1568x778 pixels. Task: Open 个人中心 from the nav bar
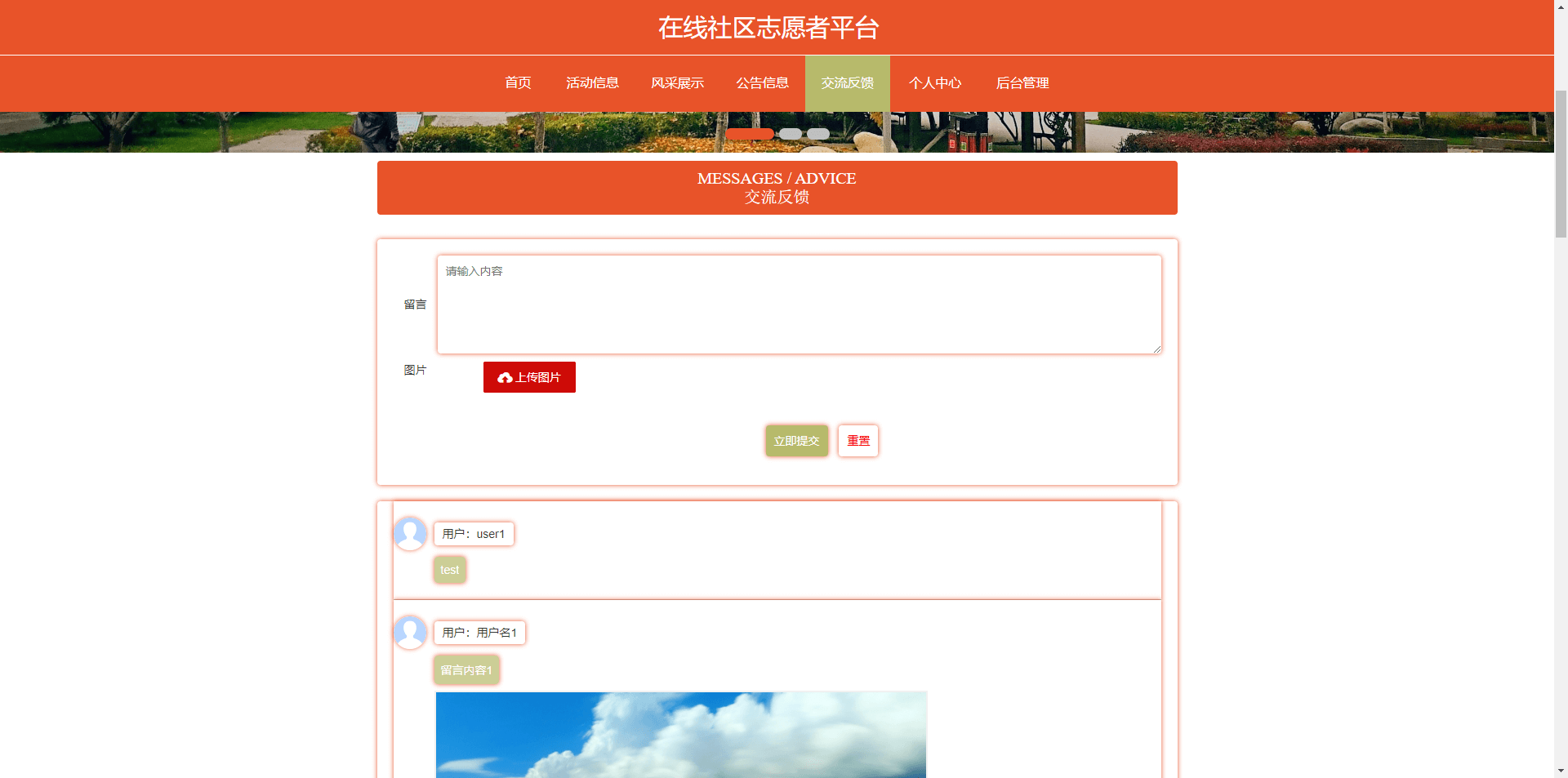(x=935, y=83)
